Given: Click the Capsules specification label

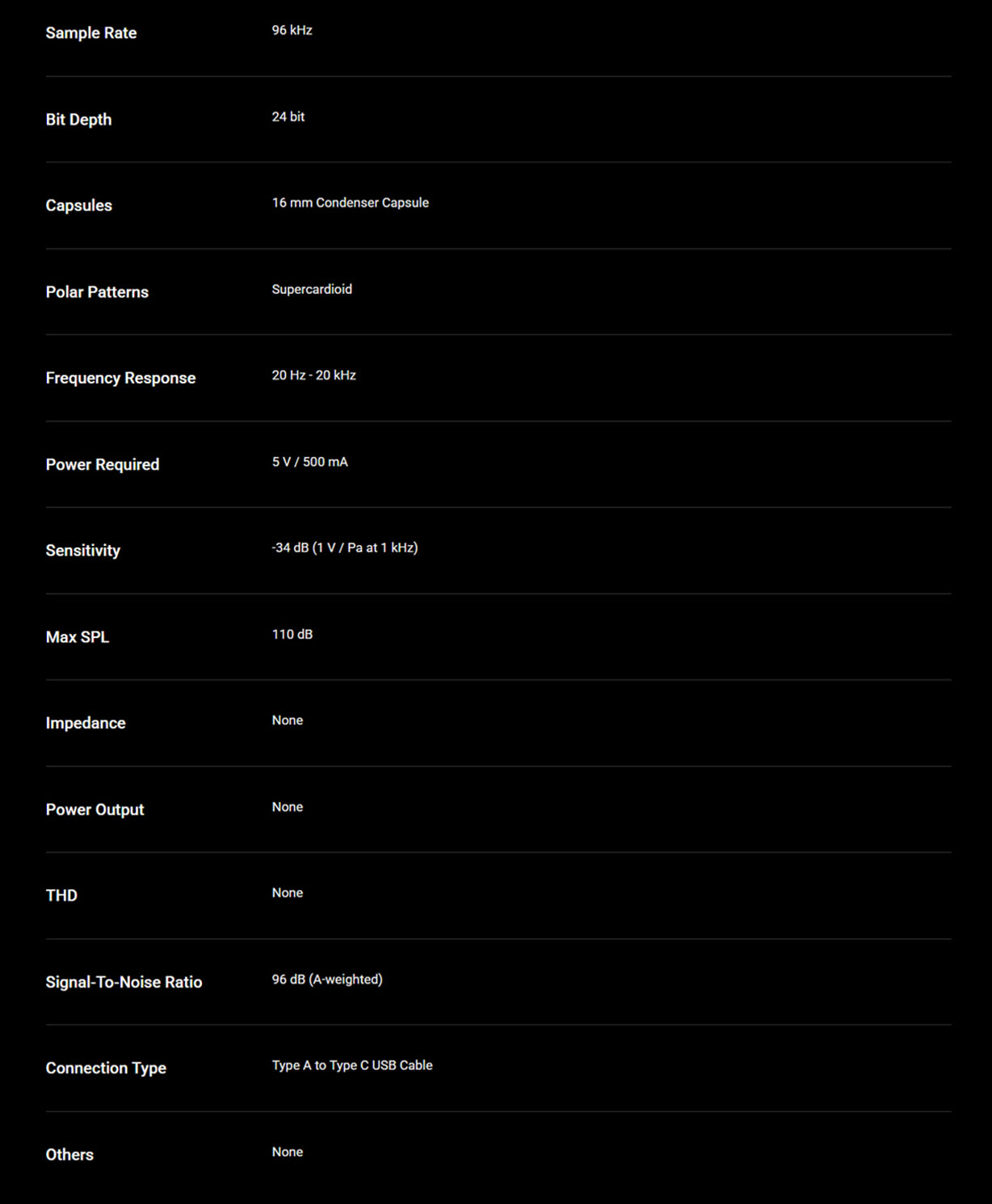Looking at the screenshot, I should pos(79,205).
